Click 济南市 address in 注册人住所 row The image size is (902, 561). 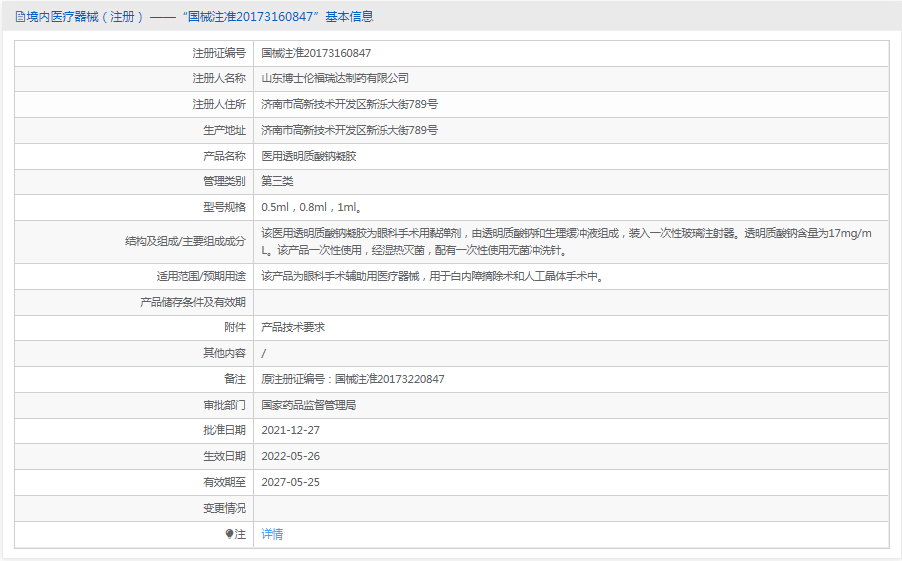[349, 104]
